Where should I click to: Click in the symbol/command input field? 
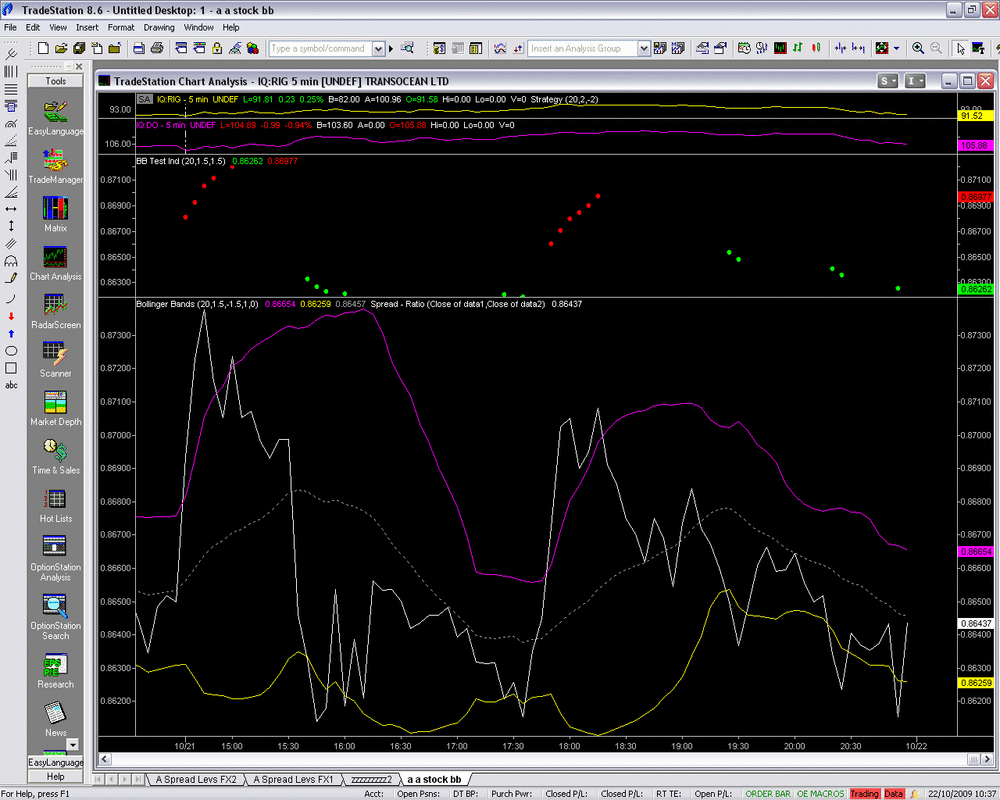tap(320, 49)
